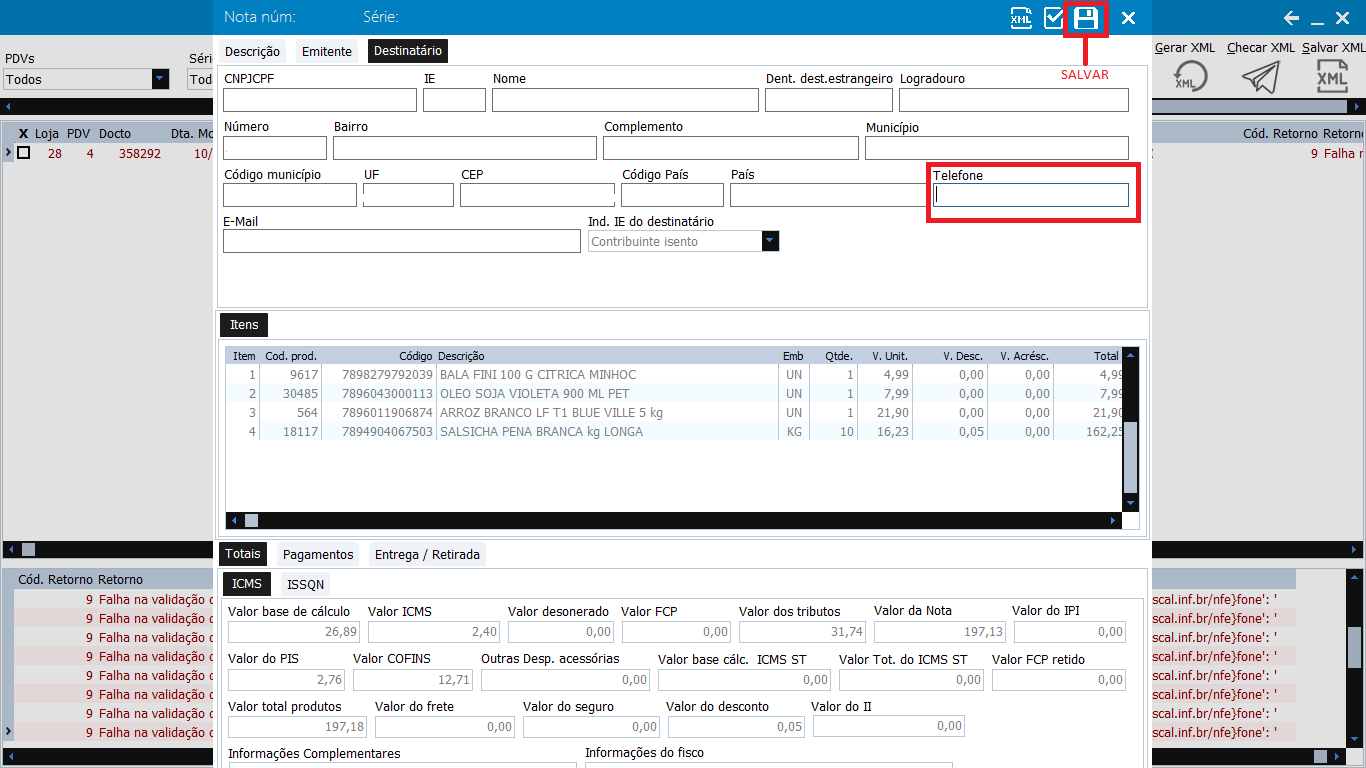
Task: Focus the Número input field
Action: click(x=275, y=148)
